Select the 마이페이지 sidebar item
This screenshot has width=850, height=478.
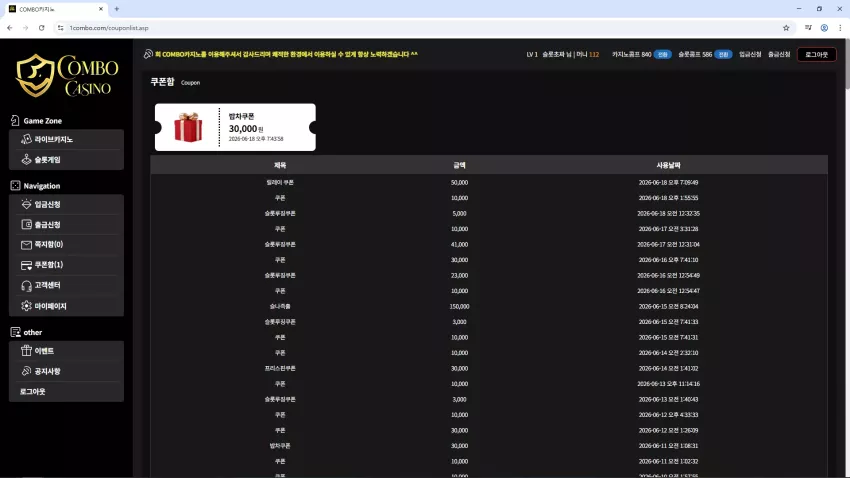66,306
